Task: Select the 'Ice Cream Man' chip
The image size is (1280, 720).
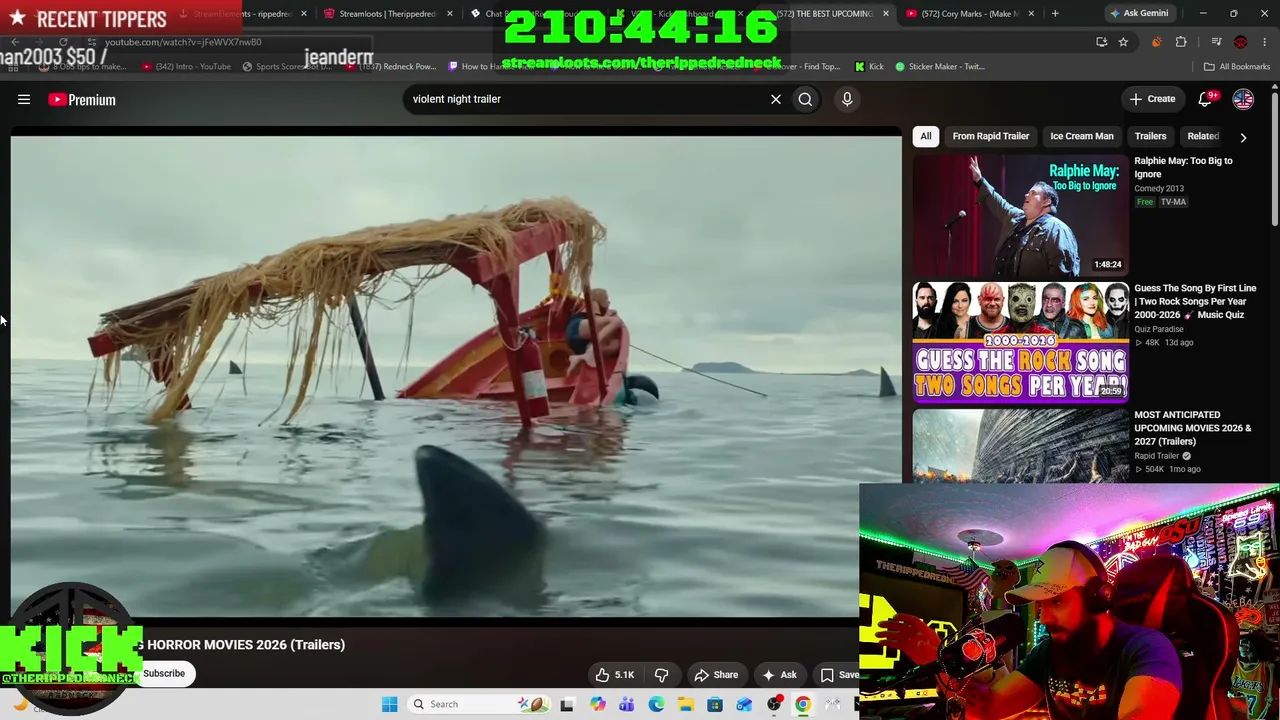Action: 1082,136
